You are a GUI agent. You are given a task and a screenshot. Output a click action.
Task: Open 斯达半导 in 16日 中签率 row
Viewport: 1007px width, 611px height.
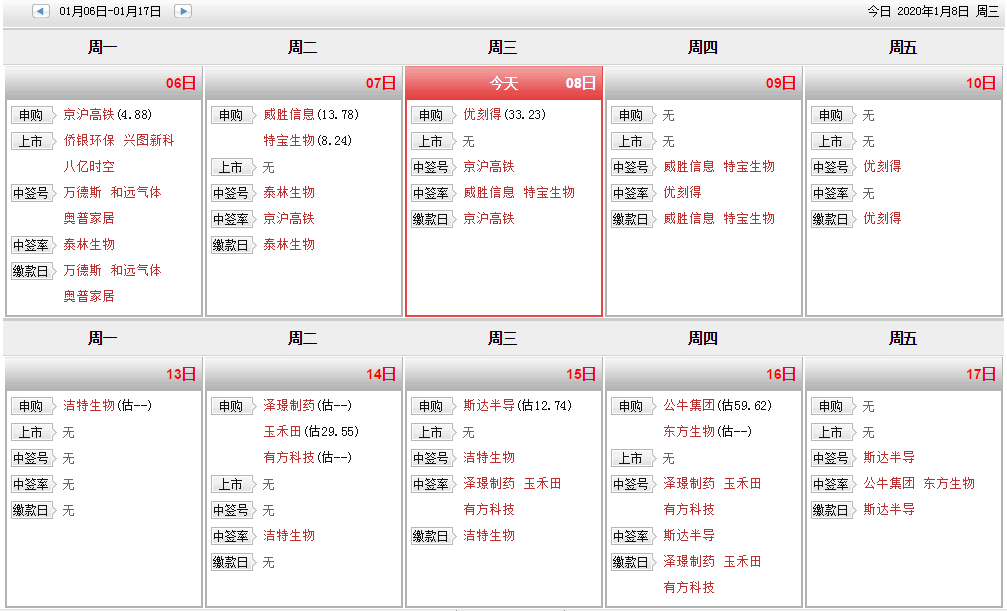[689, 535]
